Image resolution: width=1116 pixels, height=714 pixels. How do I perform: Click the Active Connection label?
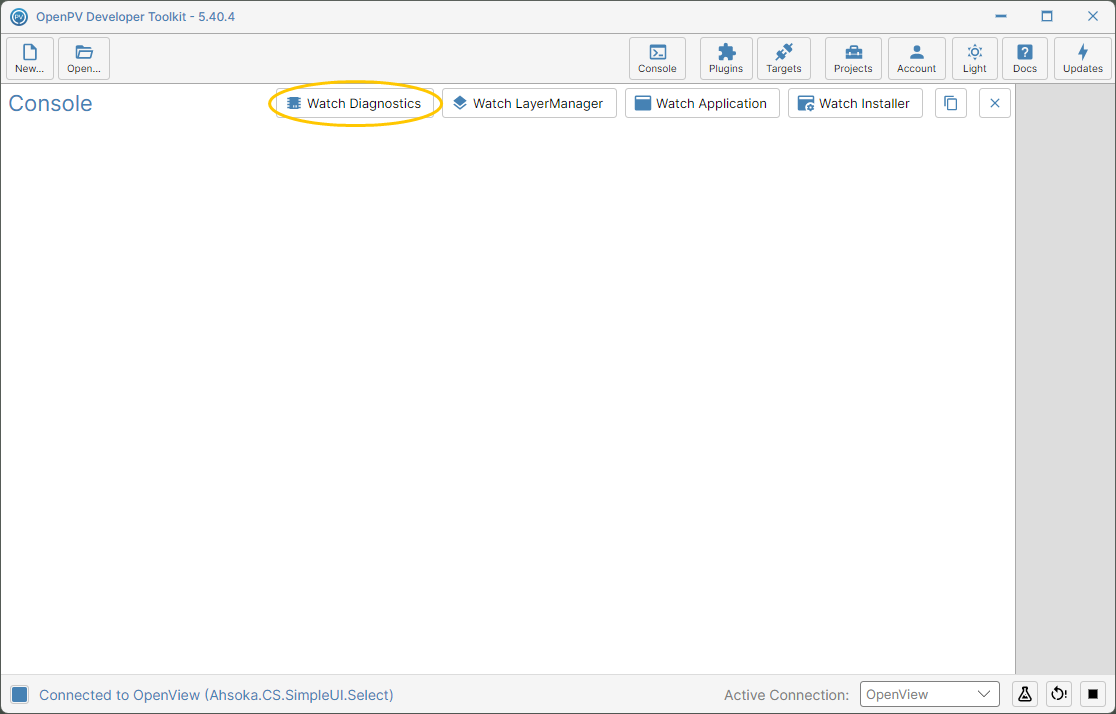tap(786, 695)
